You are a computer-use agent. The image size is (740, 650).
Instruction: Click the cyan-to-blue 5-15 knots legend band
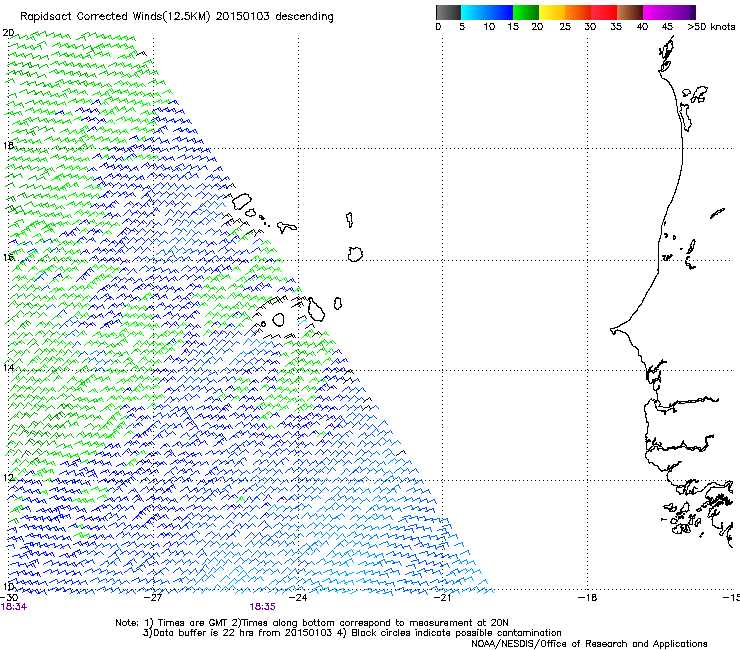point(487,12)
